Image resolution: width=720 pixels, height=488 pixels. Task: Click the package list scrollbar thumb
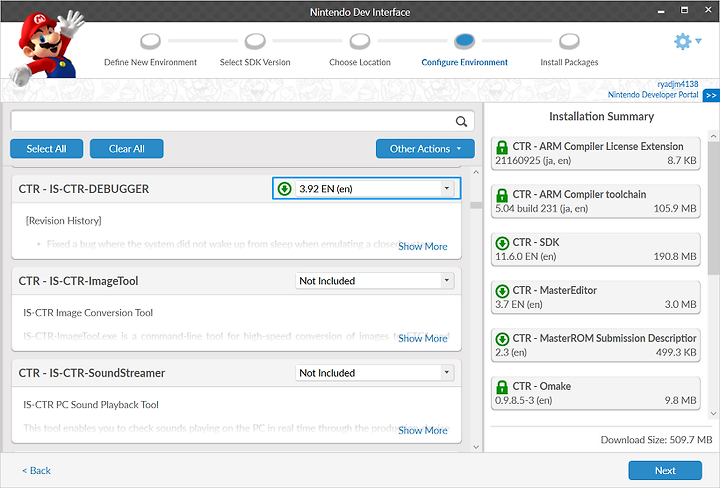[x=476, y=205]
